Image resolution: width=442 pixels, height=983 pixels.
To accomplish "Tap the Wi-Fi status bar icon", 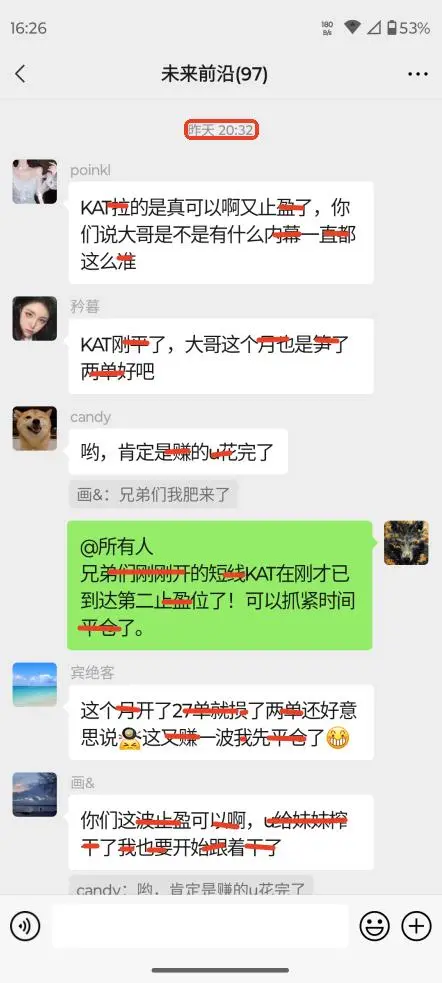I will coord(352,28).
